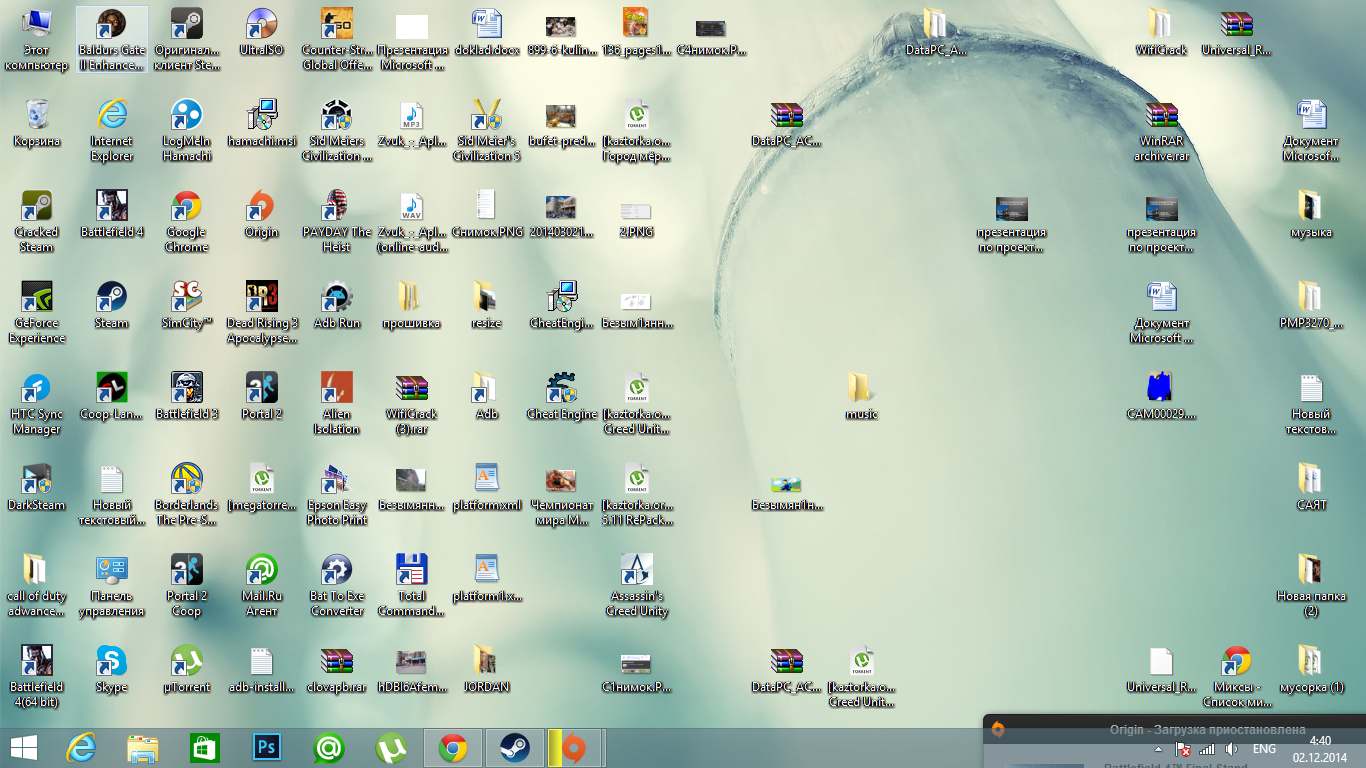Select the прошивка folder
1366x768 pixels.
point(412,305)
